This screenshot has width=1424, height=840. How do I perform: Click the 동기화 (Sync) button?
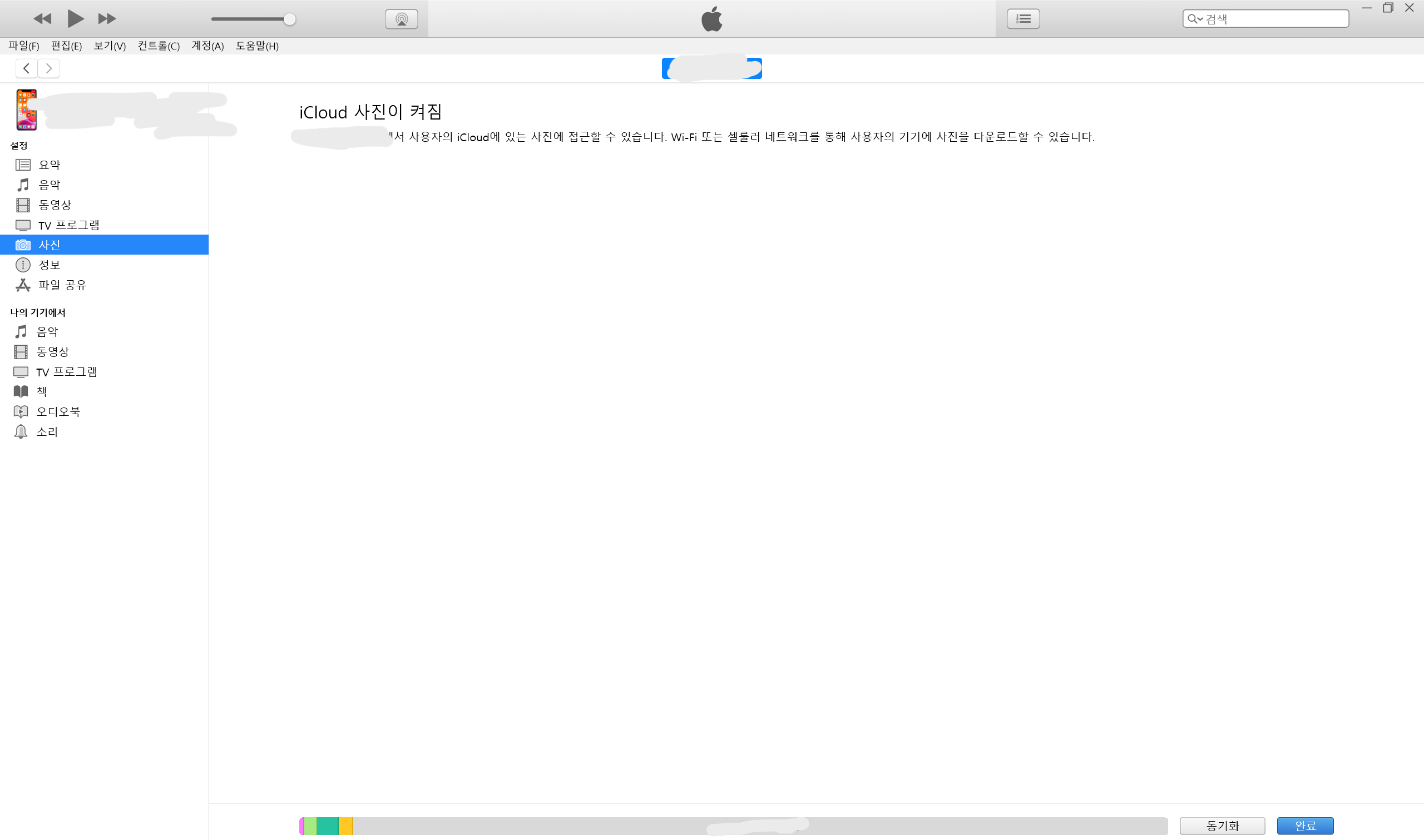(x=1222, y=826)
